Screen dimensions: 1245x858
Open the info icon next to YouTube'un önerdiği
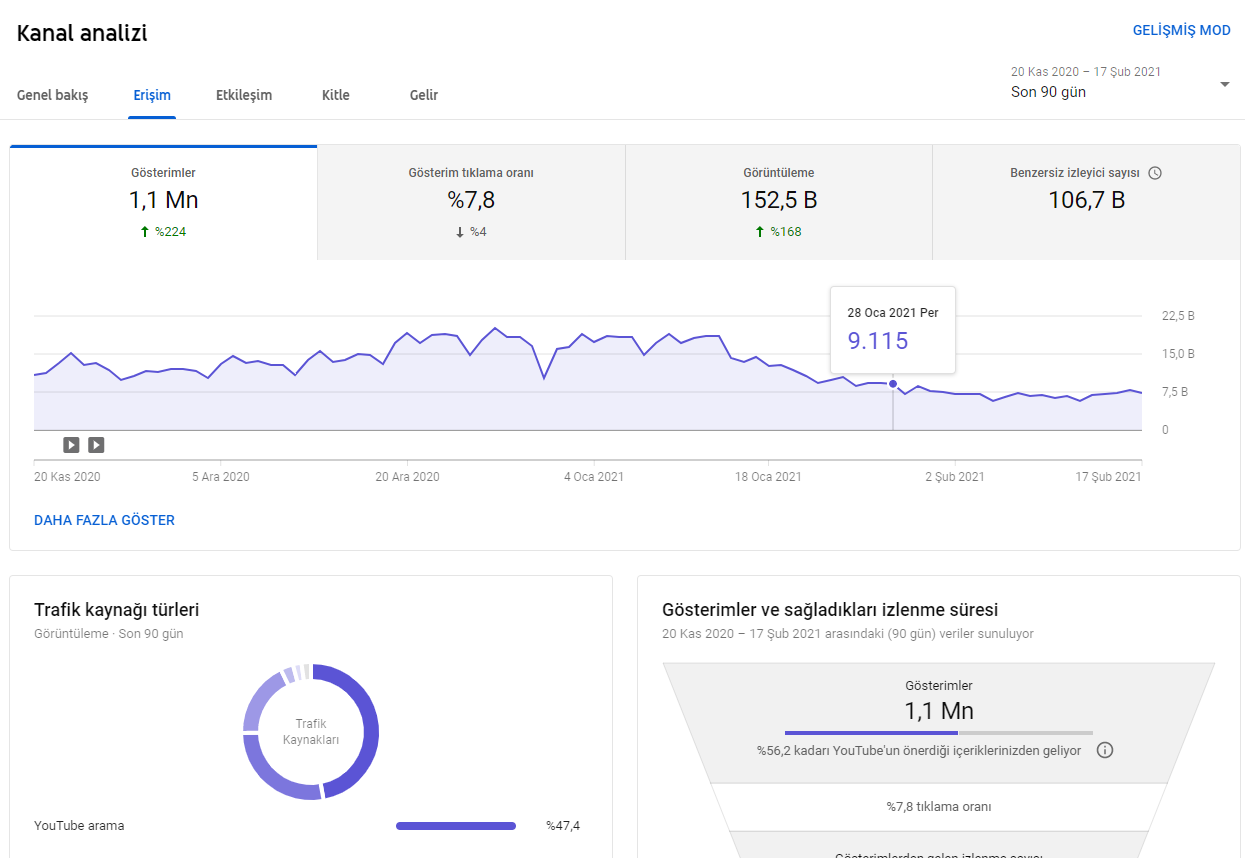click(x=1105, y=750)
